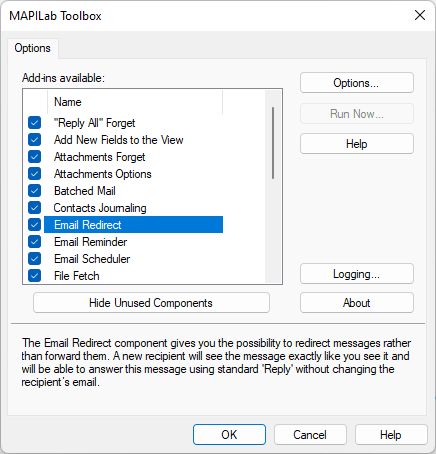Screen dimensions: 436x454
Task: Select the Attachments Options list item
Action: [103, 174]
